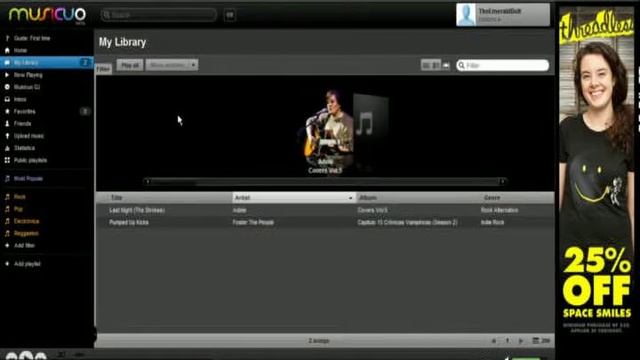Switch to the middle view mode icon
This screenshot has width=640, height=360.
coord(436,65)
